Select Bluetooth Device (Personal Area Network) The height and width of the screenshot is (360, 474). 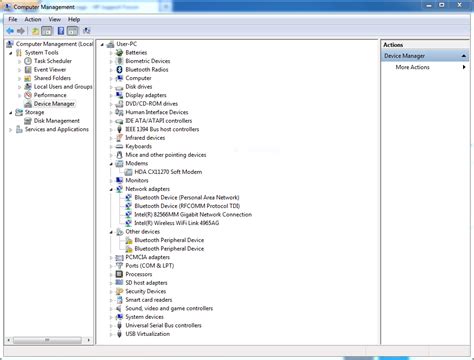coord(187,197)
